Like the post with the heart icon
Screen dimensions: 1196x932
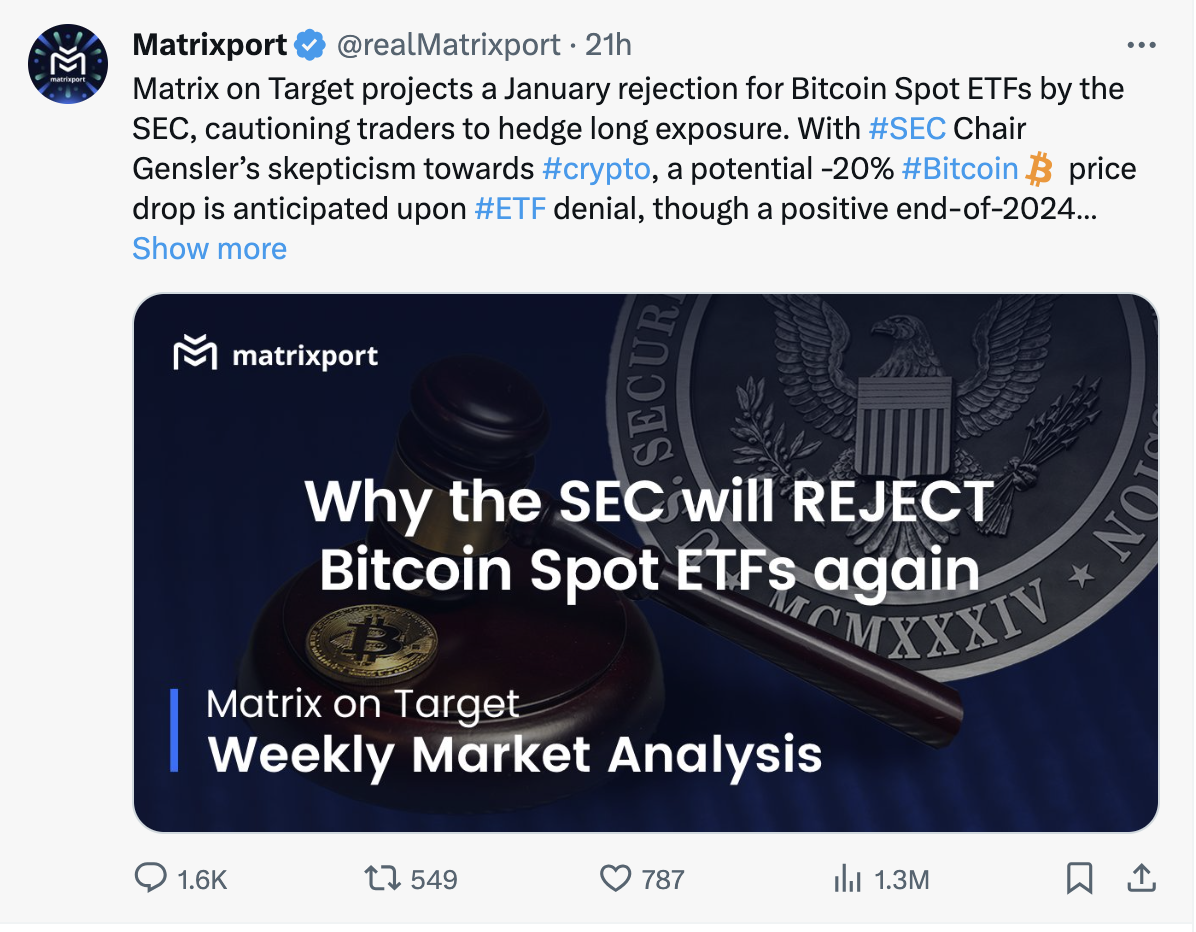[617, 879]
